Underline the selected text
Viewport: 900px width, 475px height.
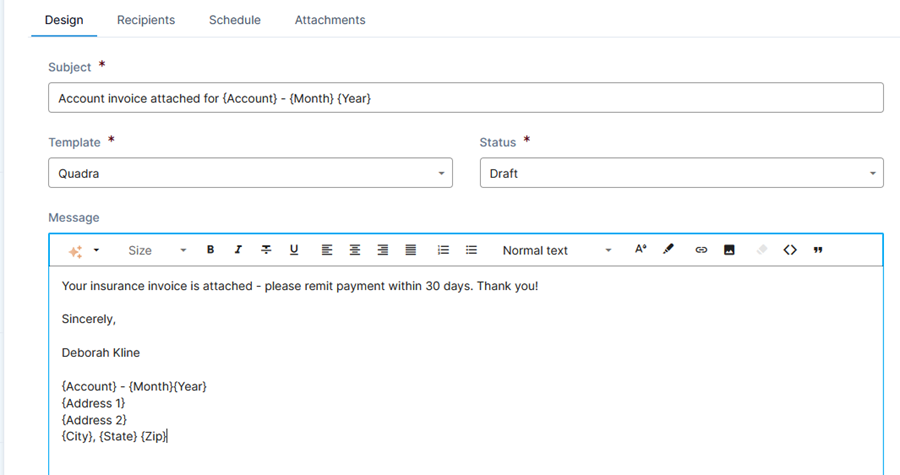click(x=294, y=250)
